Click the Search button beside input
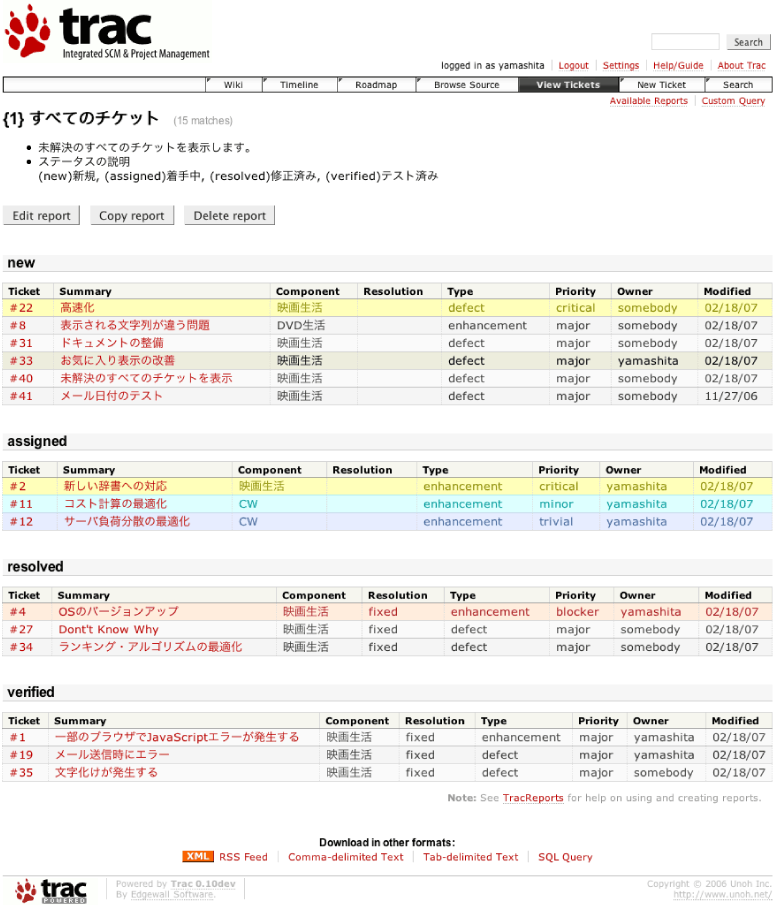The image size is (780, 910). [x=748, y=42]
